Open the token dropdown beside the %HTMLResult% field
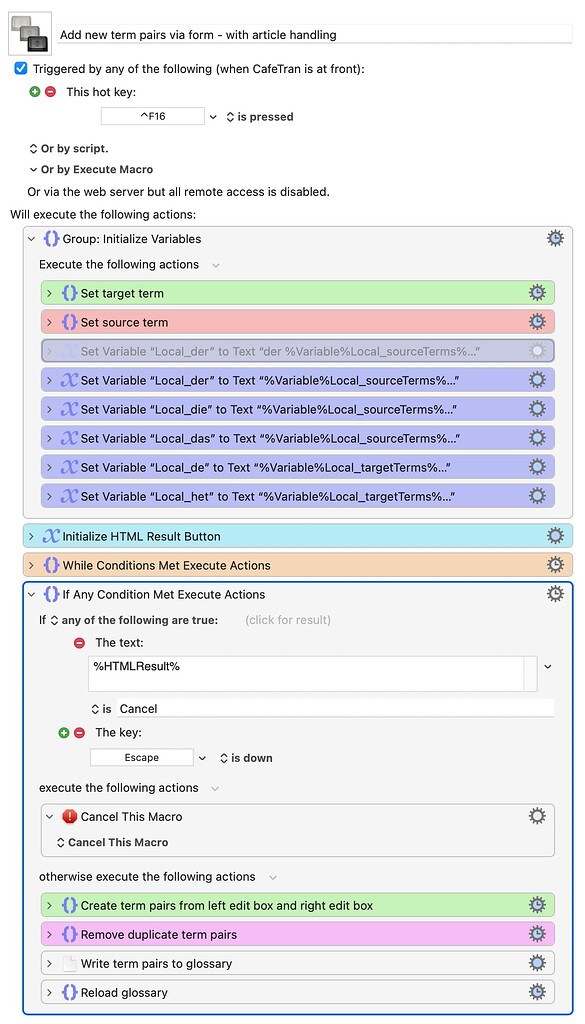The width and height of the screenshot is (585, 1024). click(548, 667)
